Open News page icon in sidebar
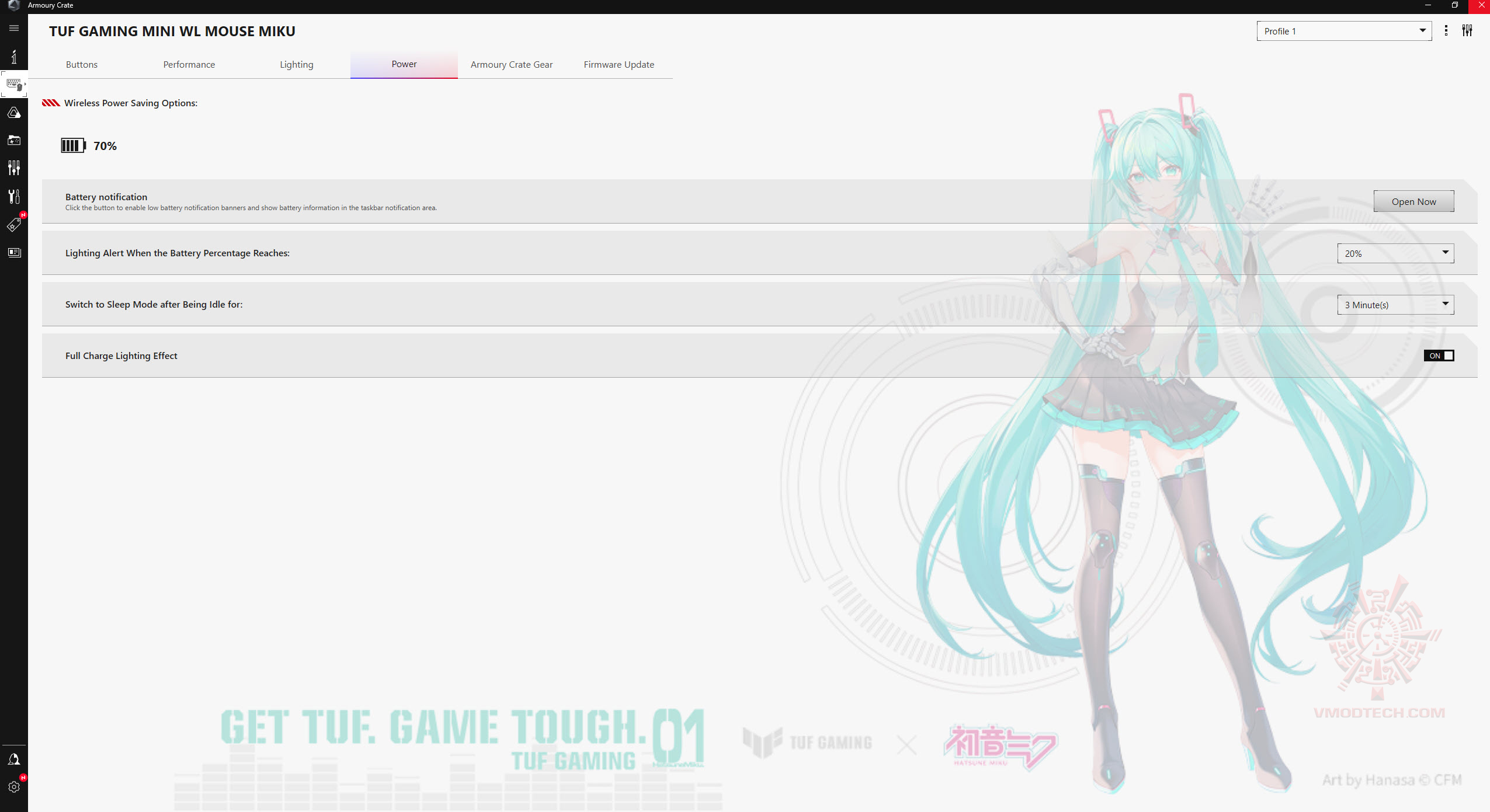1490x812 pixels. click(x=14, y=252)
